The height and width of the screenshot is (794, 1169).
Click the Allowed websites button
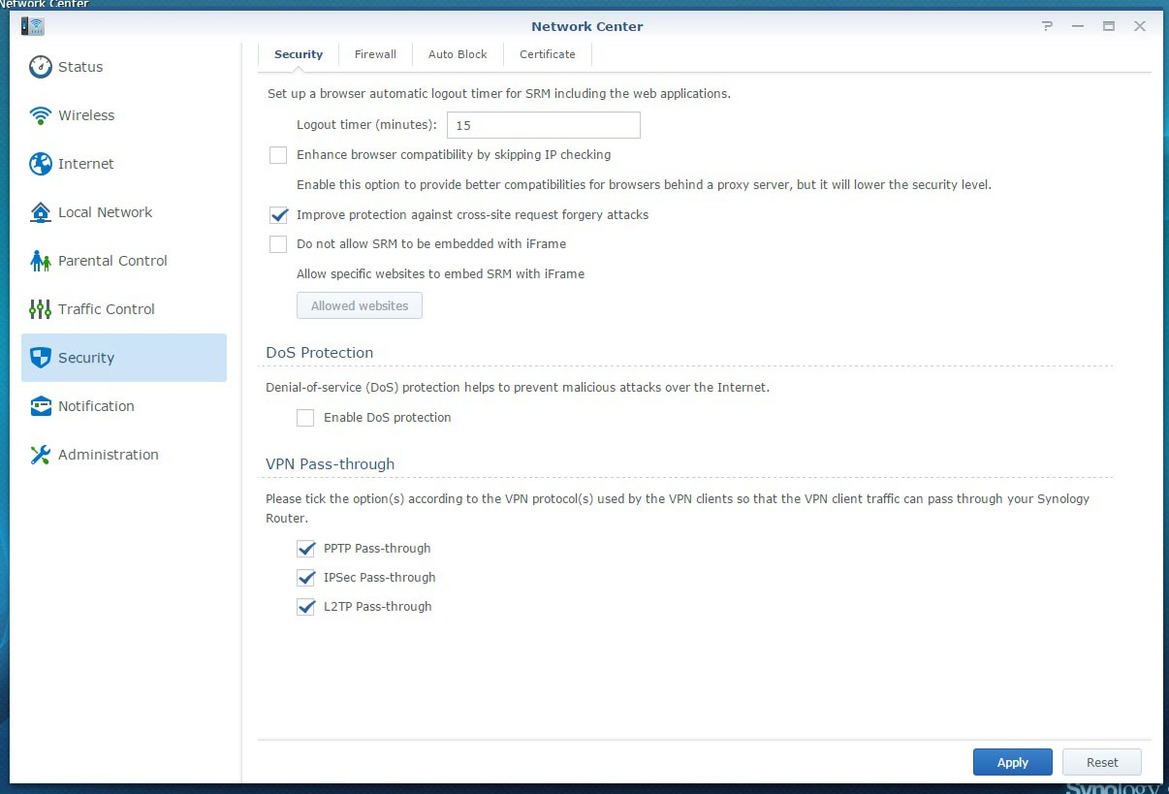point(359,306)
